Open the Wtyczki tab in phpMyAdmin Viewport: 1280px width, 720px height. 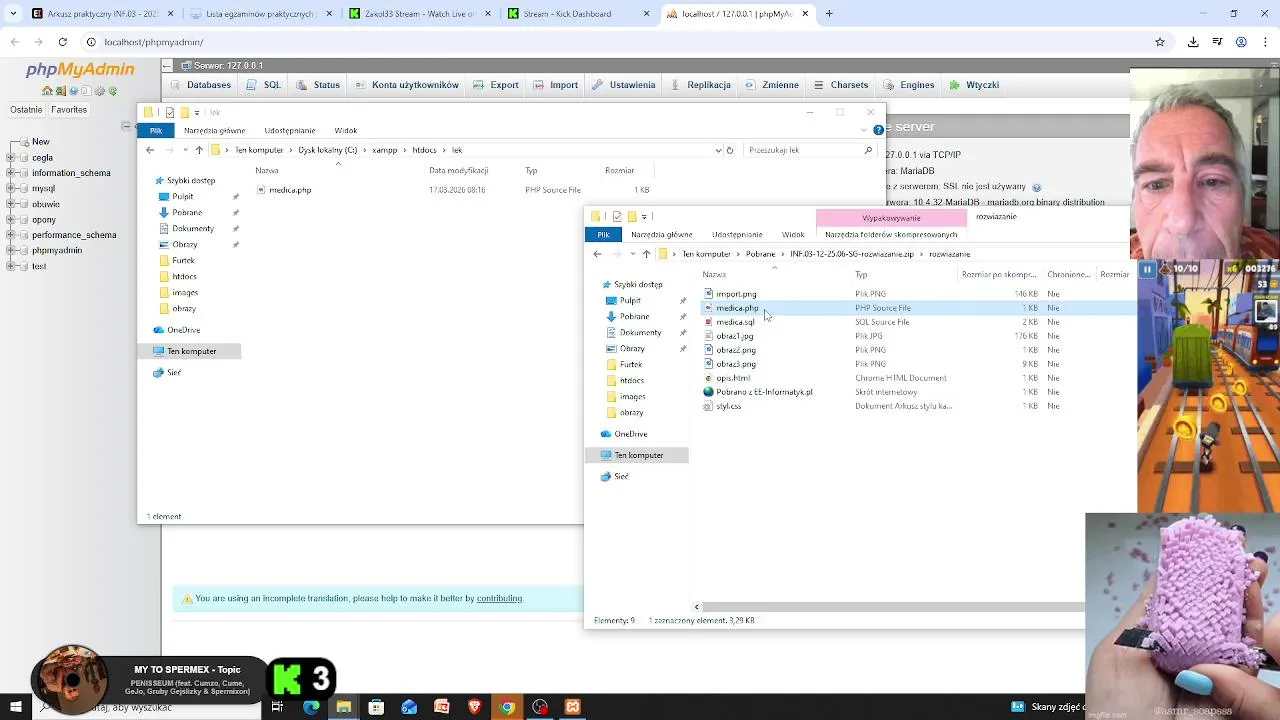click(x=974, y=85)
